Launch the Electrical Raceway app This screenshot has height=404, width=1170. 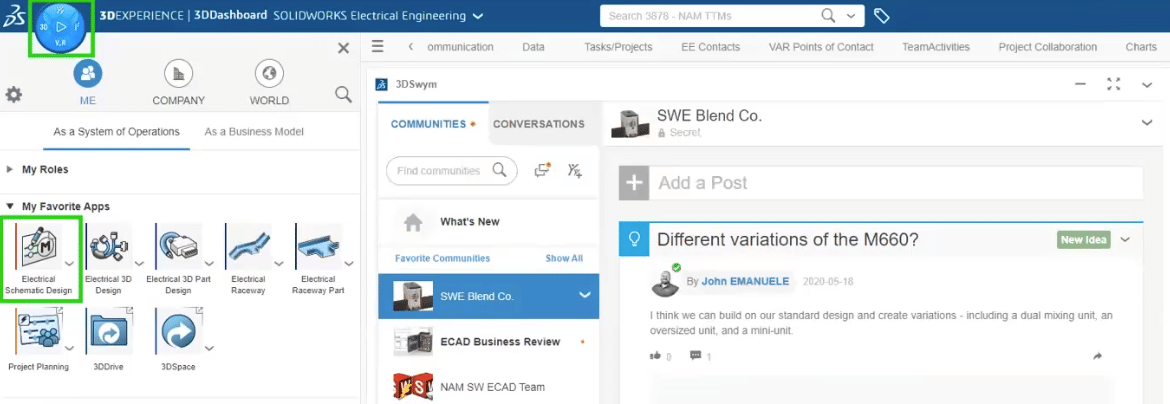248,250
